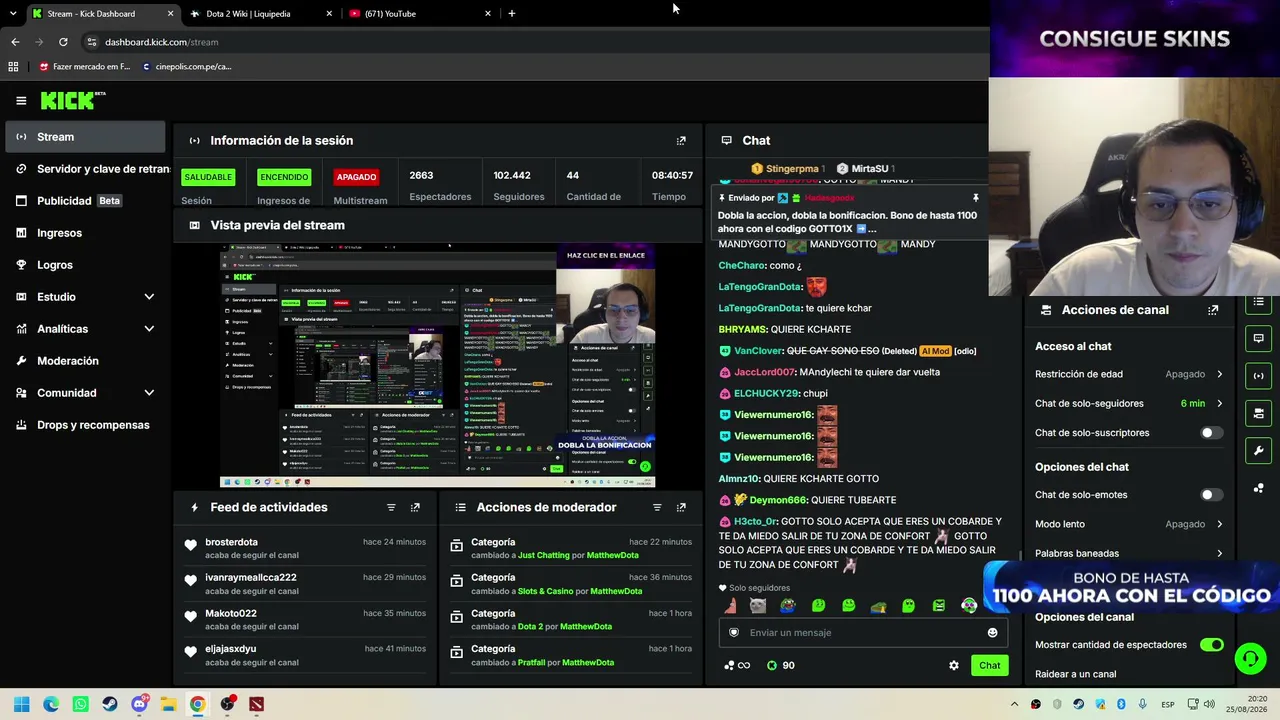
Task: Open the Windows Start menu
Action: (22, 704)
